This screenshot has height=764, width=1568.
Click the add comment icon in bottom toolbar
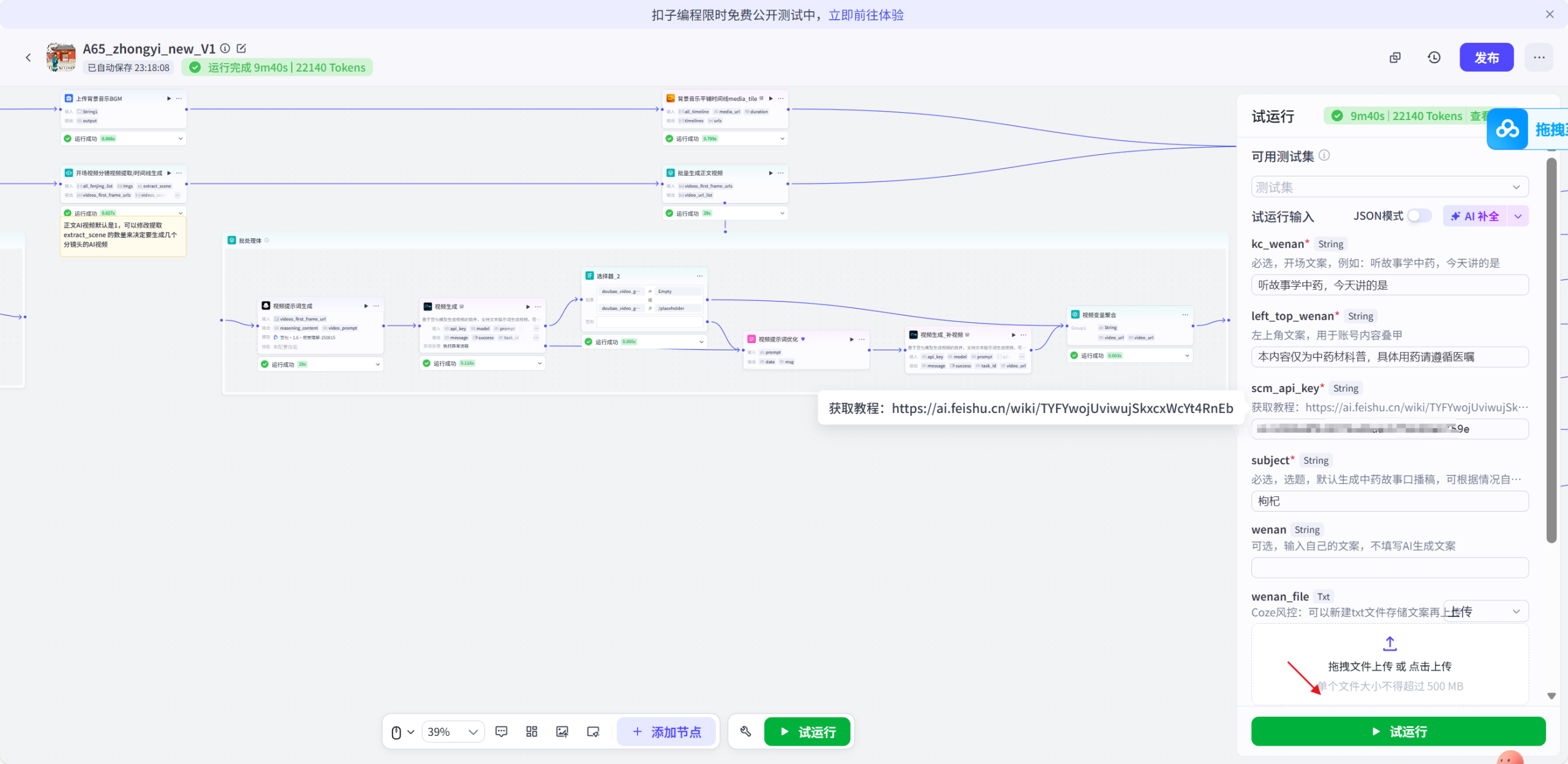[501, 732]
